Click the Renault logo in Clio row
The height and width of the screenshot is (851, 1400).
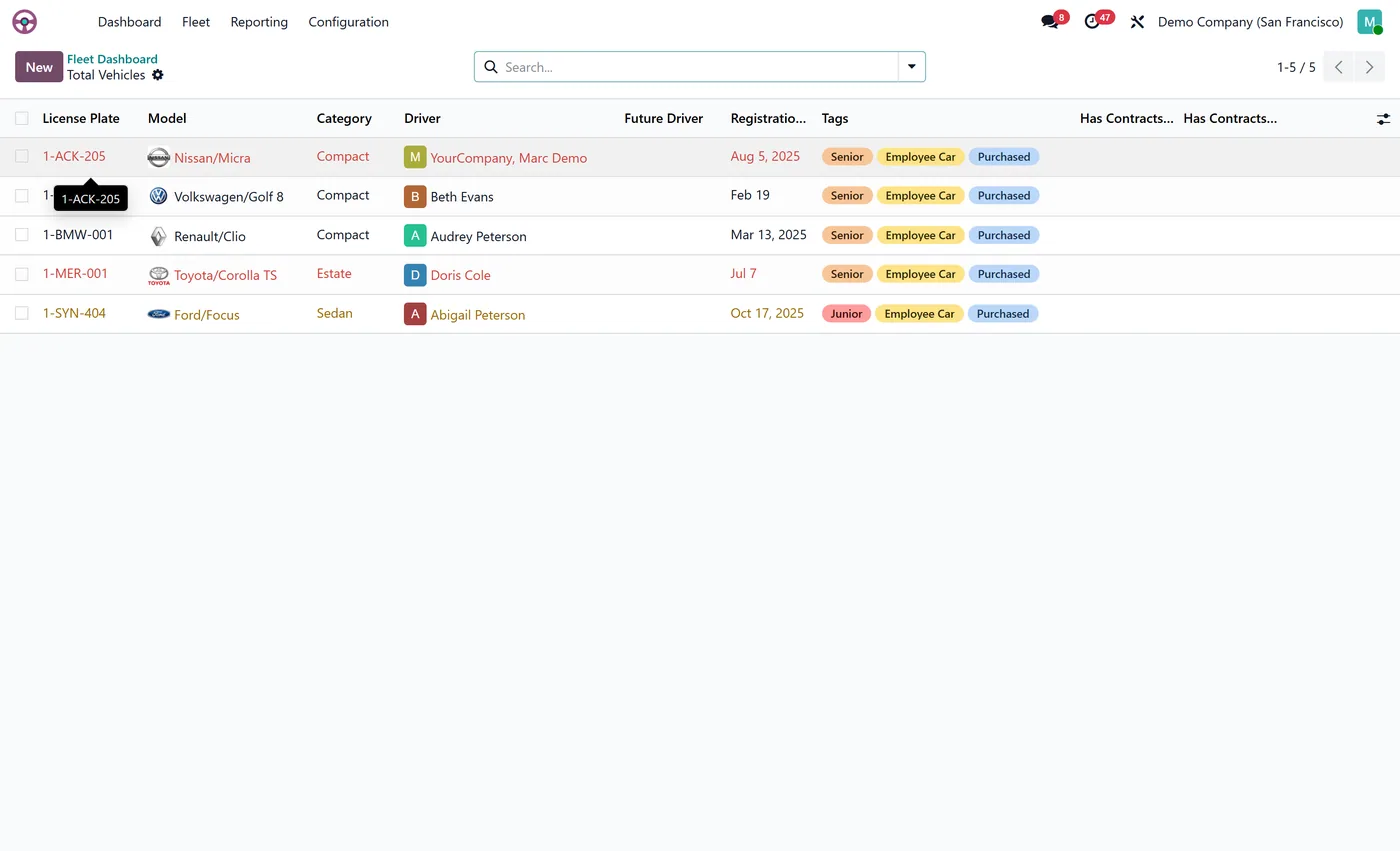click(158, 236)
